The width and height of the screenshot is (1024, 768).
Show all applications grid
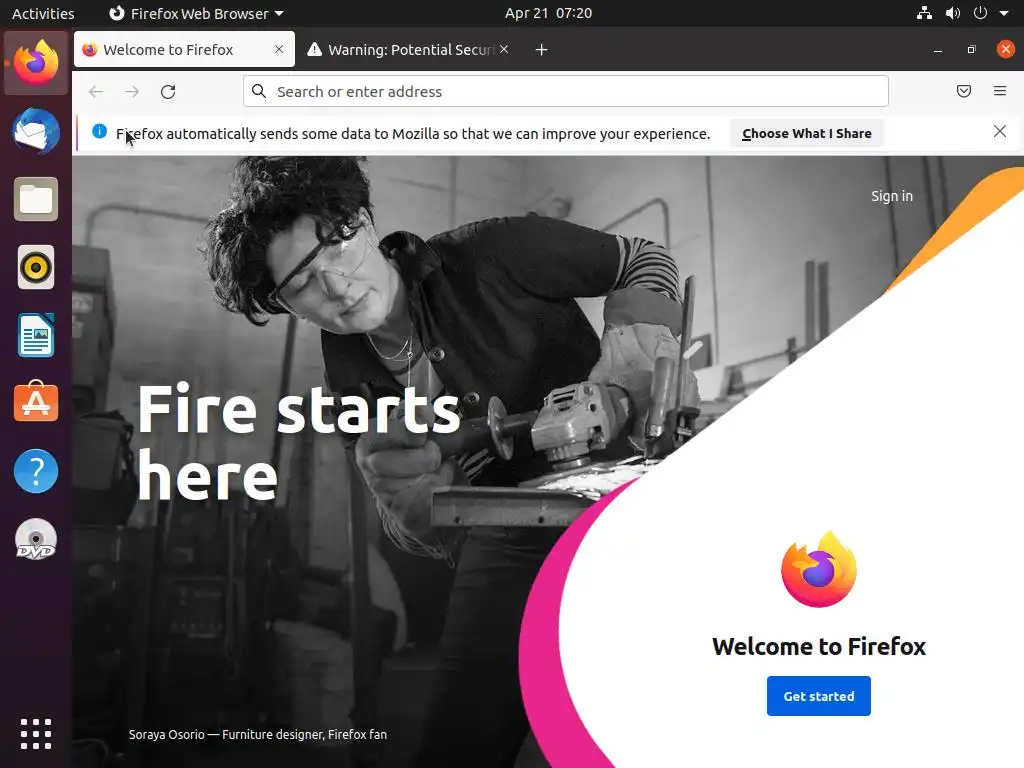(x=36, y=733)
